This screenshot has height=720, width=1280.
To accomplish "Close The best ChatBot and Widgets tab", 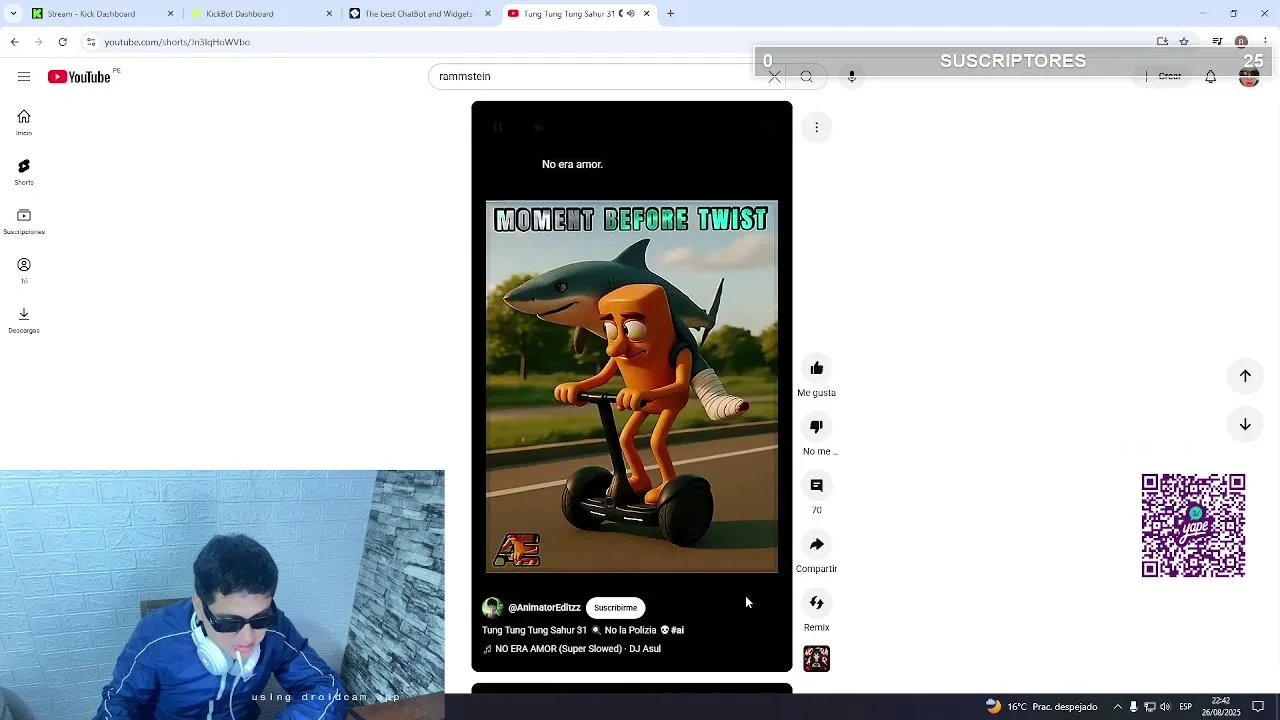I will coord(488,14).
